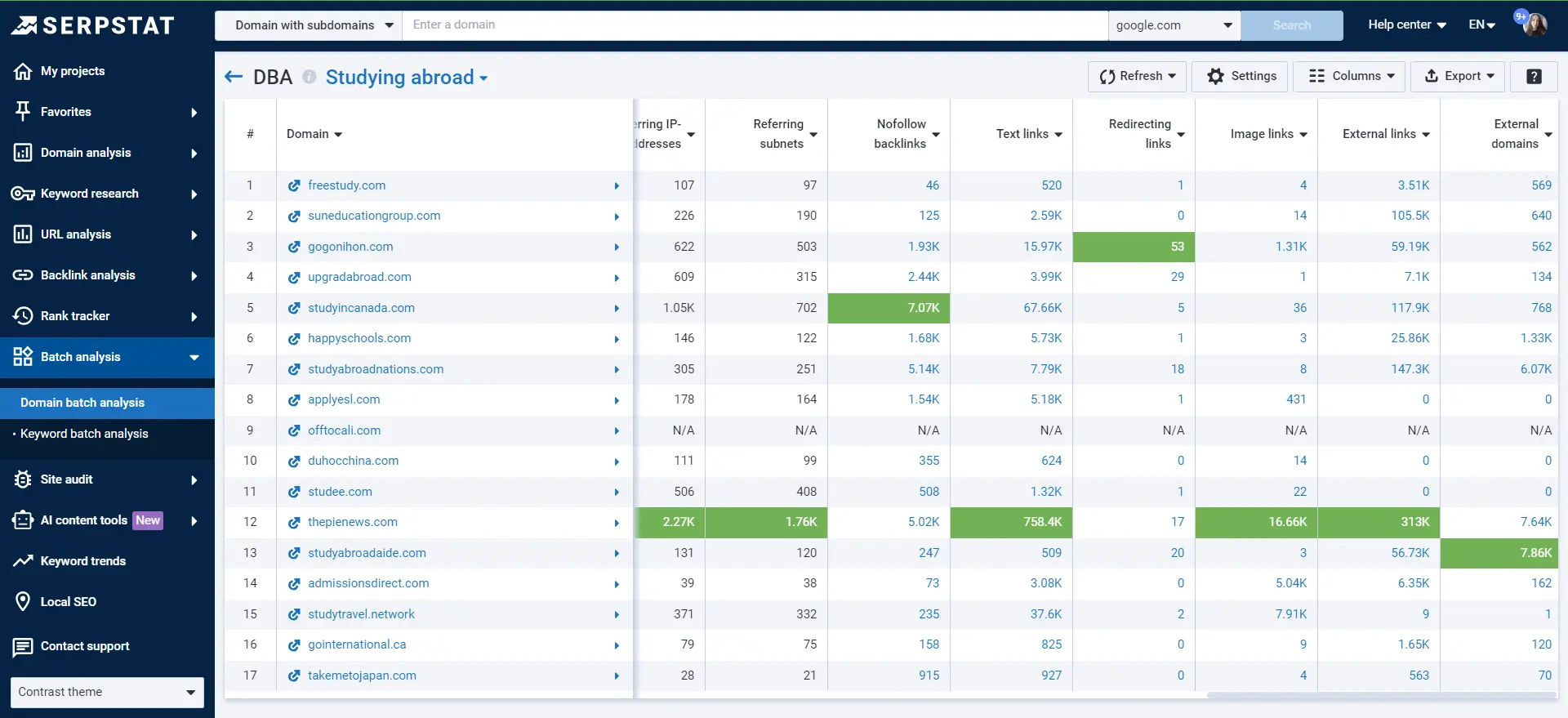Screen dimensions: 1568x718
Task: Open the Settings button
Action: 1240,76
